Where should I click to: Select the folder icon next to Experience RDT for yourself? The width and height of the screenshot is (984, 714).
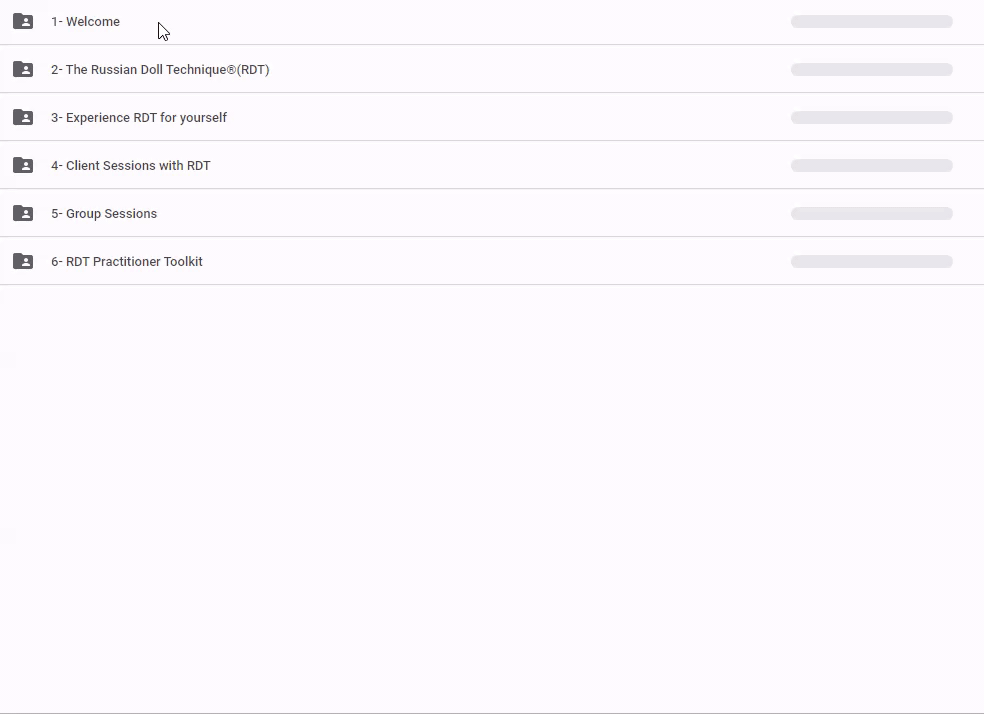tap(23, 117)
